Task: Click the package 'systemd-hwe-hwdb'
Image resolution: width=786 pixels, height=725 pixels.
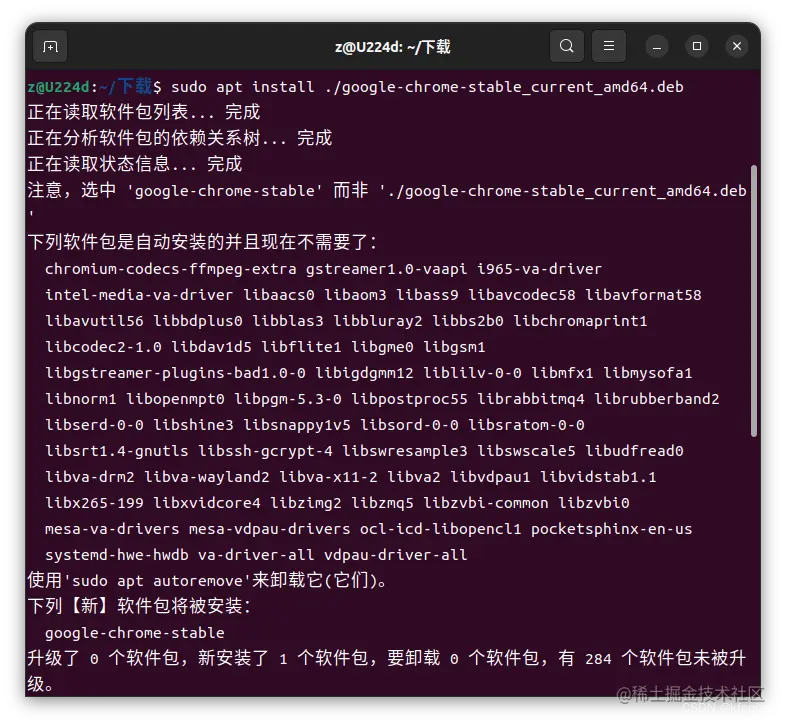Action: pyautogui.click(x=117, y=555)
